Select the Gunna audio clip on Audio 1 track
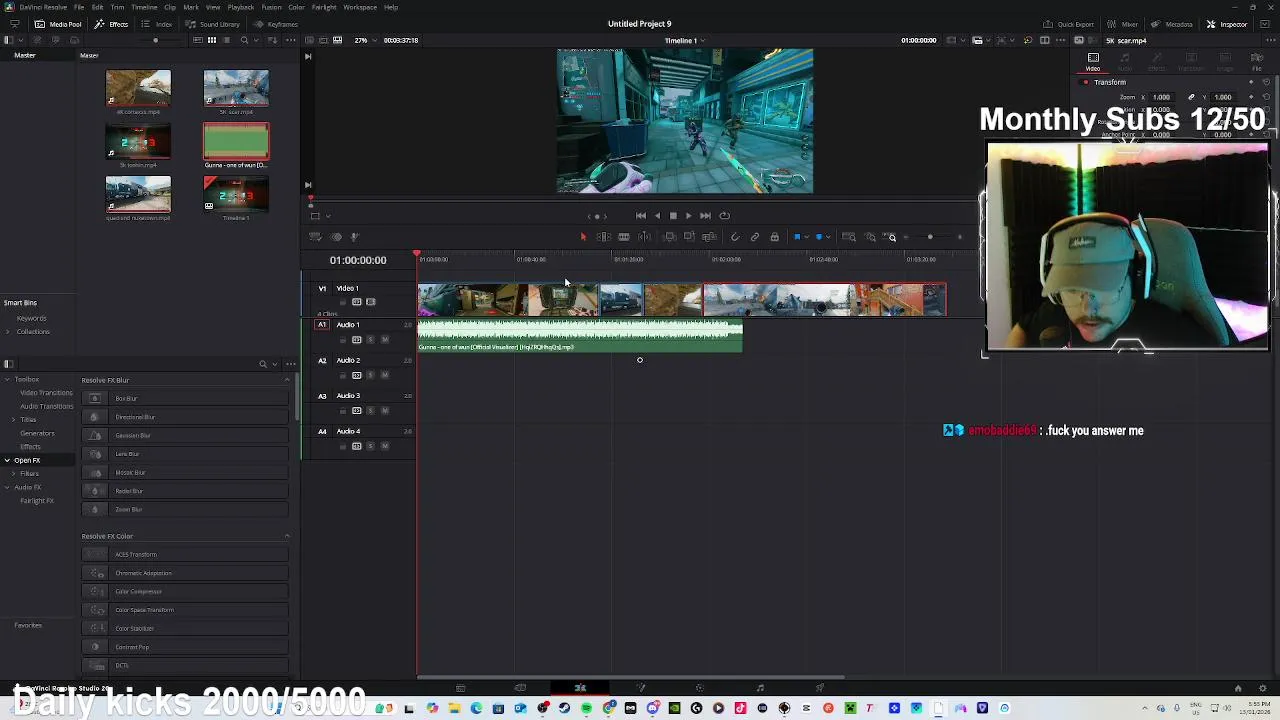This screenshot has height=720, width=1280. 580,336
